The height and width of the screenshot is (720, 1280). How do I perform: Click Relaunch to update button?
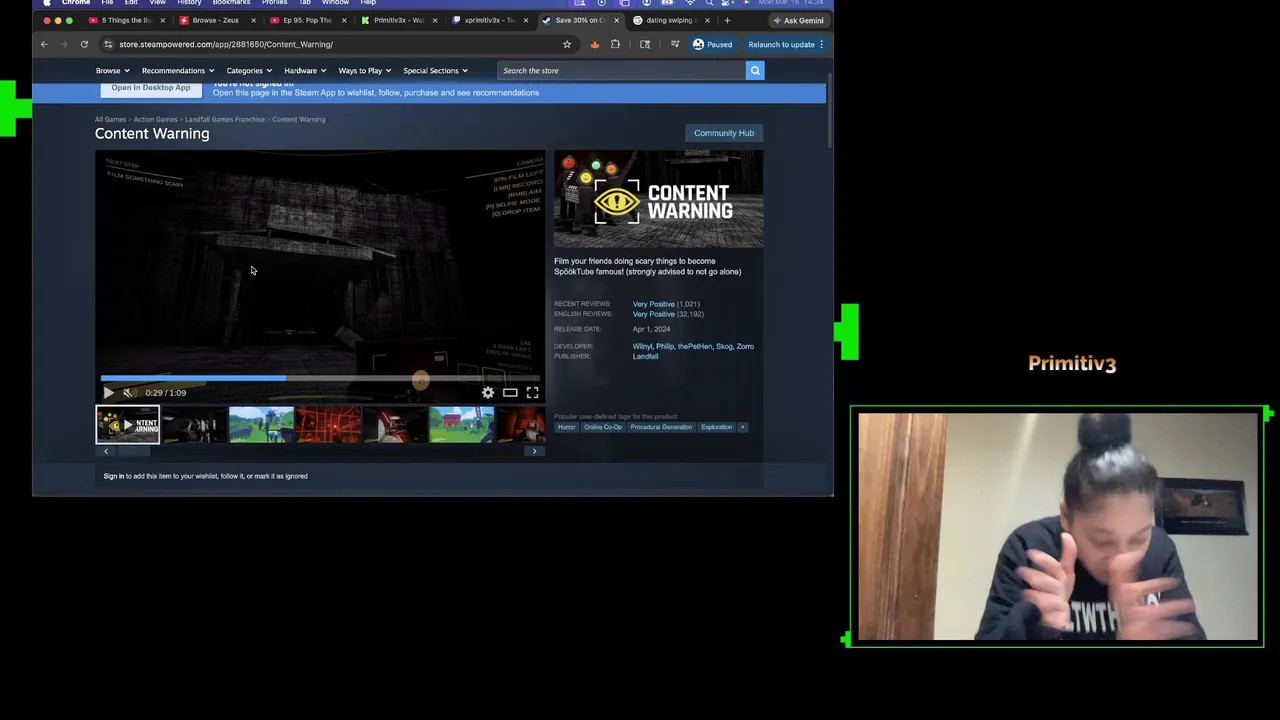coord(786,44)
